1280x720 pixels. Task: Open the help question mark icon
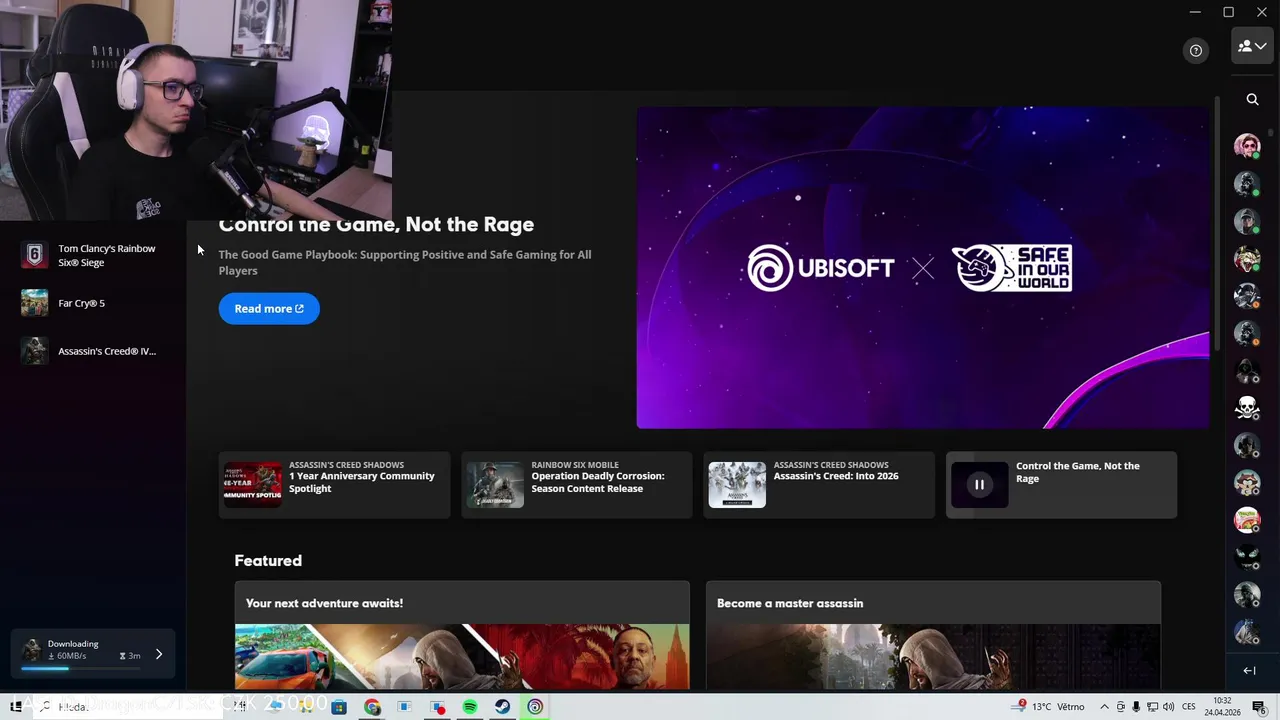[x=1196, y=50]
